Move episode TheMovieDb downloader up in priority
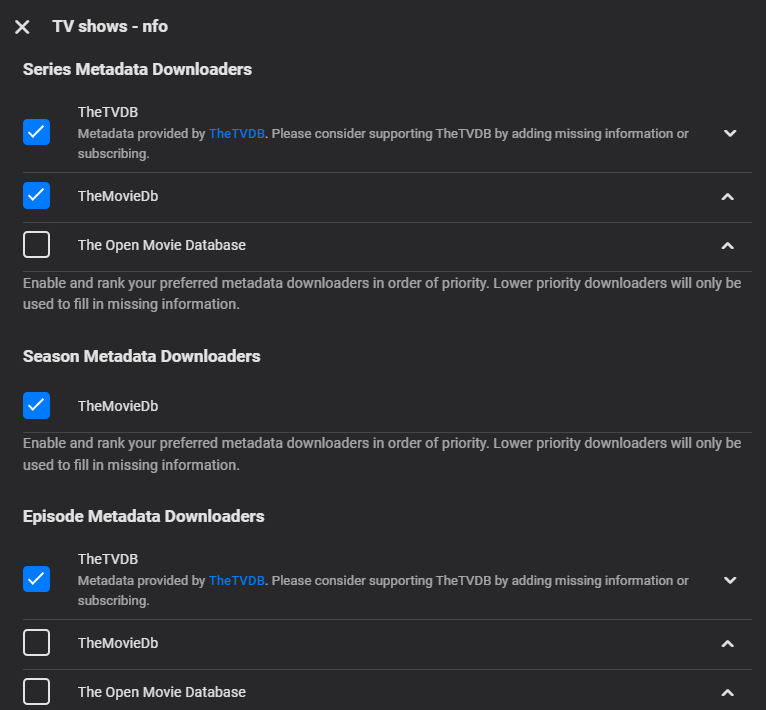 click(x=727, y=644)
